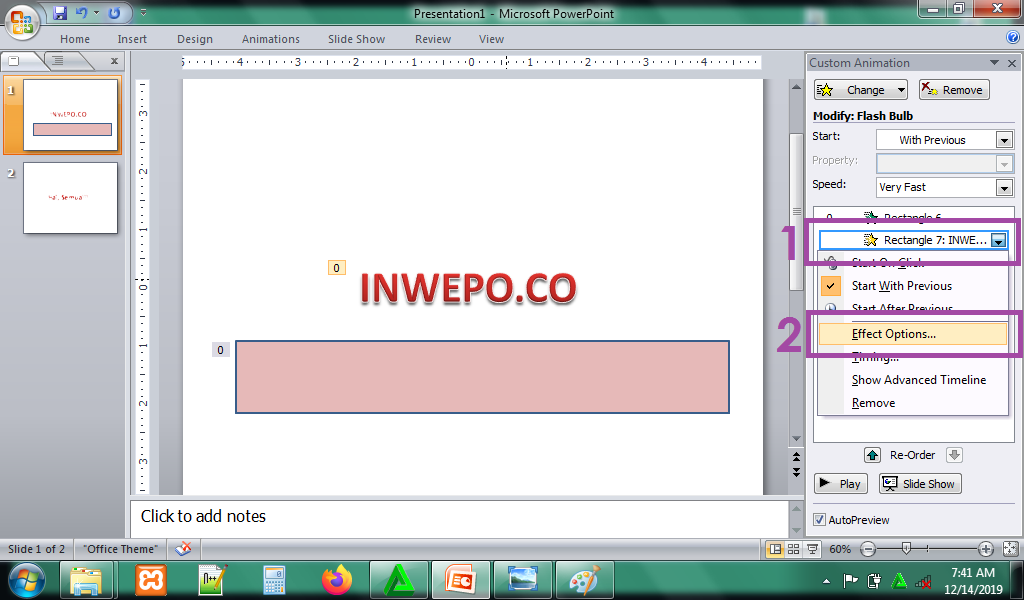Viewport: 1024px width, 600px height.
Task: Switch to Normal view icon
Action: pyautogui.click(x=775, y=549)
